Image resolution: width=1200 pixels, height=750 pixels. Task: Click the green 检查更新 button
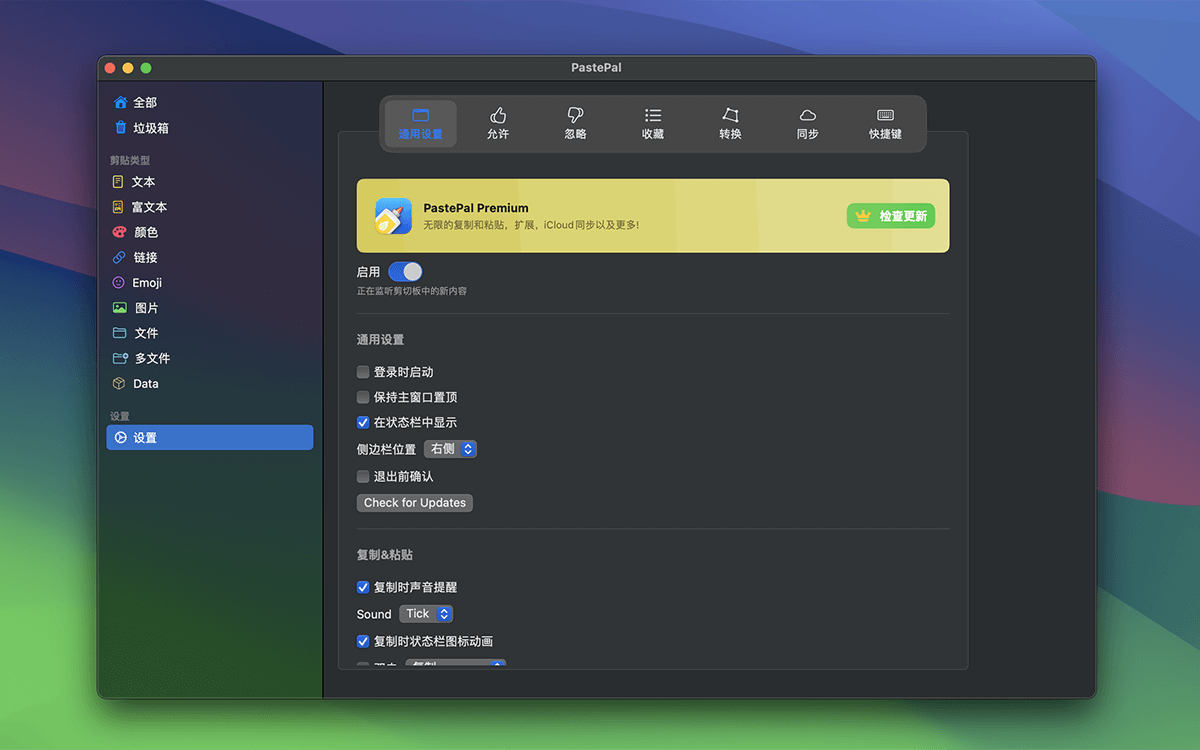(x=891, y=216)
